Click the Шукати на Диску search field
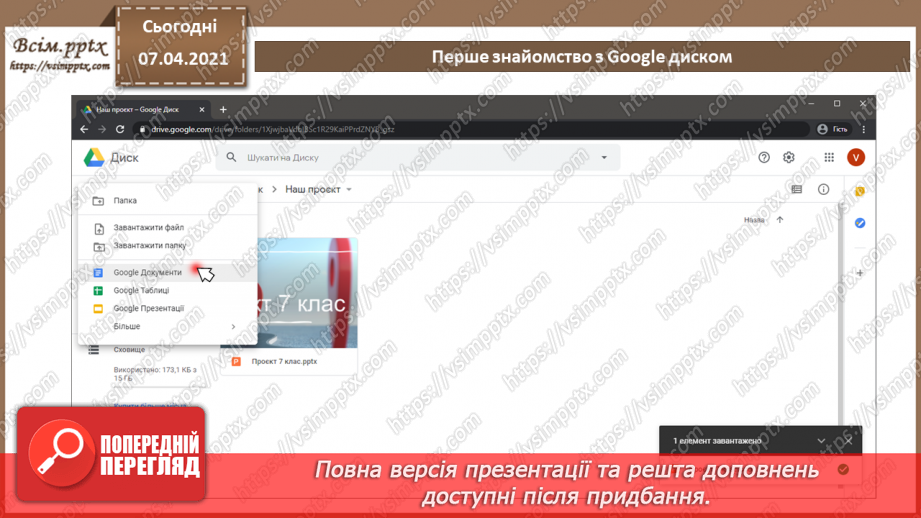921x518 pixels. coord(417,157)
